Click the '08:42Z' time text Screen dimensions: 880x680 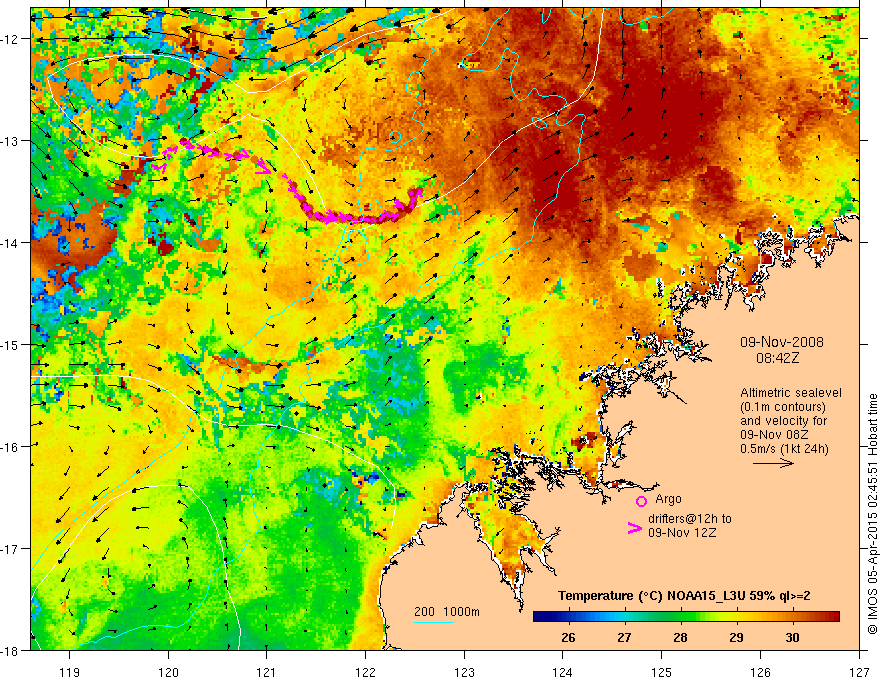tap(777, 358)
